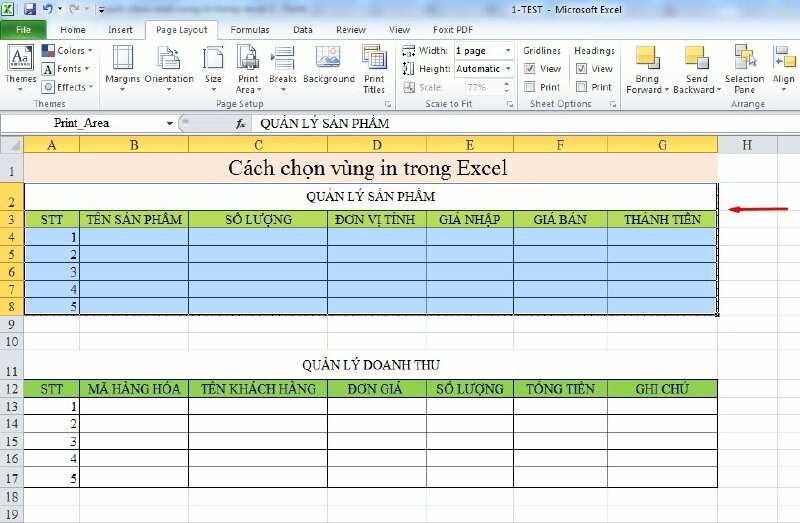This screenshot has width=800, height=523.
Task: Open theme Effects options
Action: [x=68, y=87]
